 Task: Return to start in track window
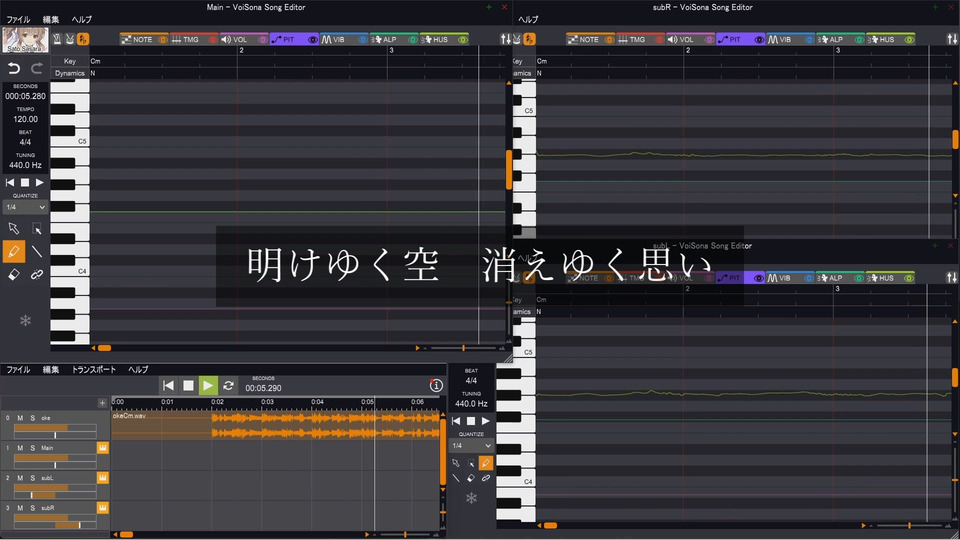168,385
